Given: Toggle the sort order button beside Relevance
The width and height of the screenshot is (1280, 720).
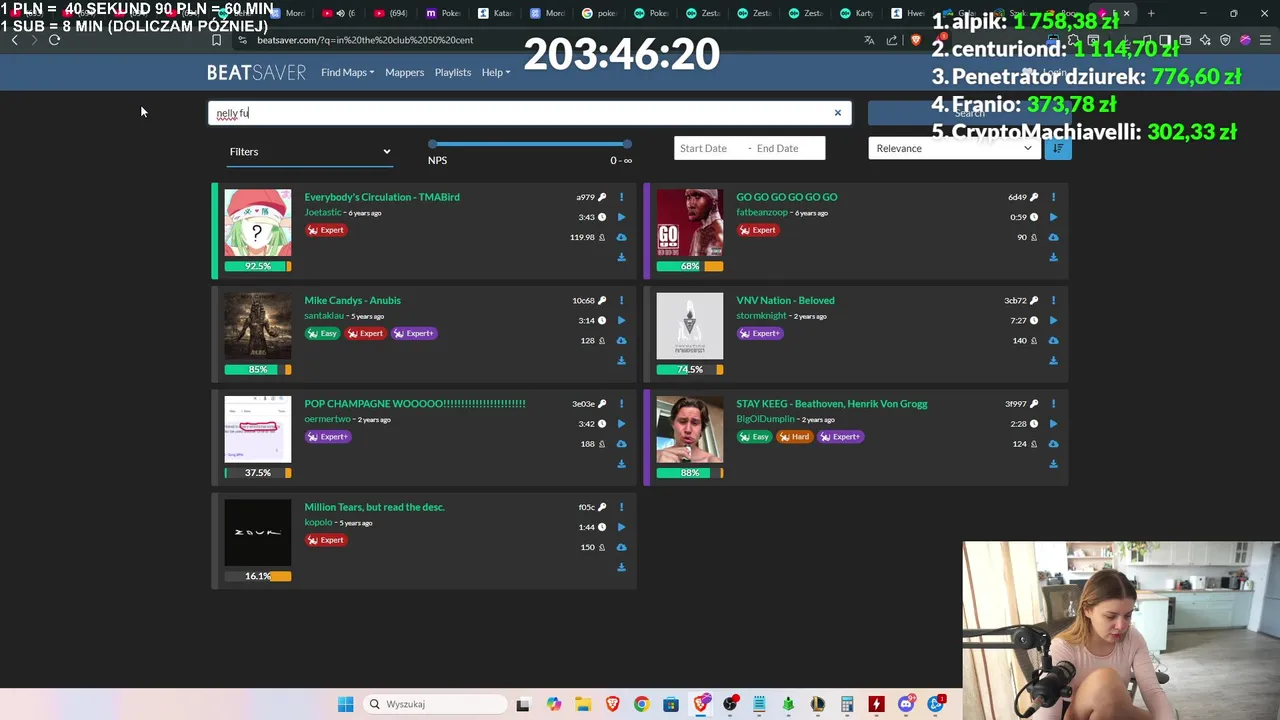Looking at the screenshot, I should [1058, 148].
